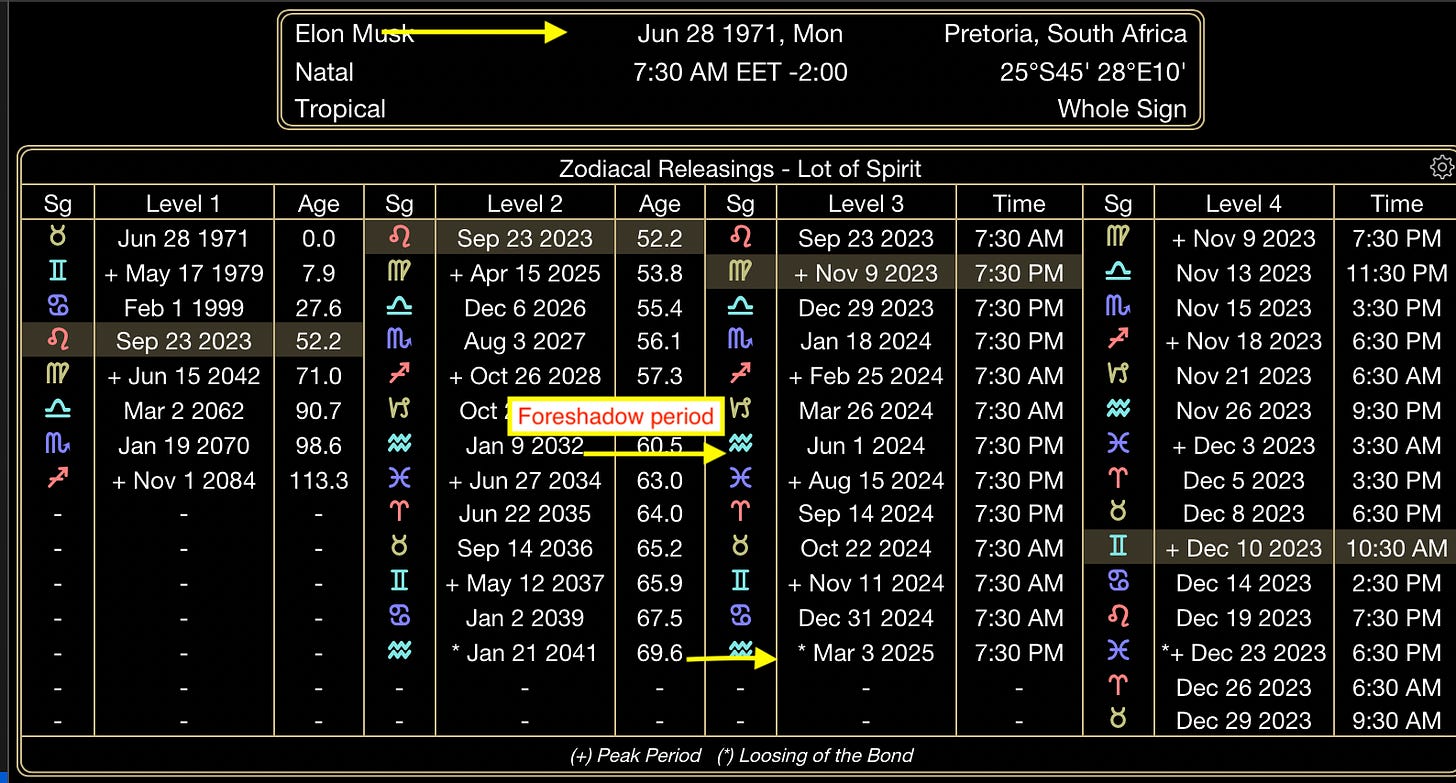Select Aries glyph next to Jun 22 2035
1456x783 pixels.
(x=399, y=514)
